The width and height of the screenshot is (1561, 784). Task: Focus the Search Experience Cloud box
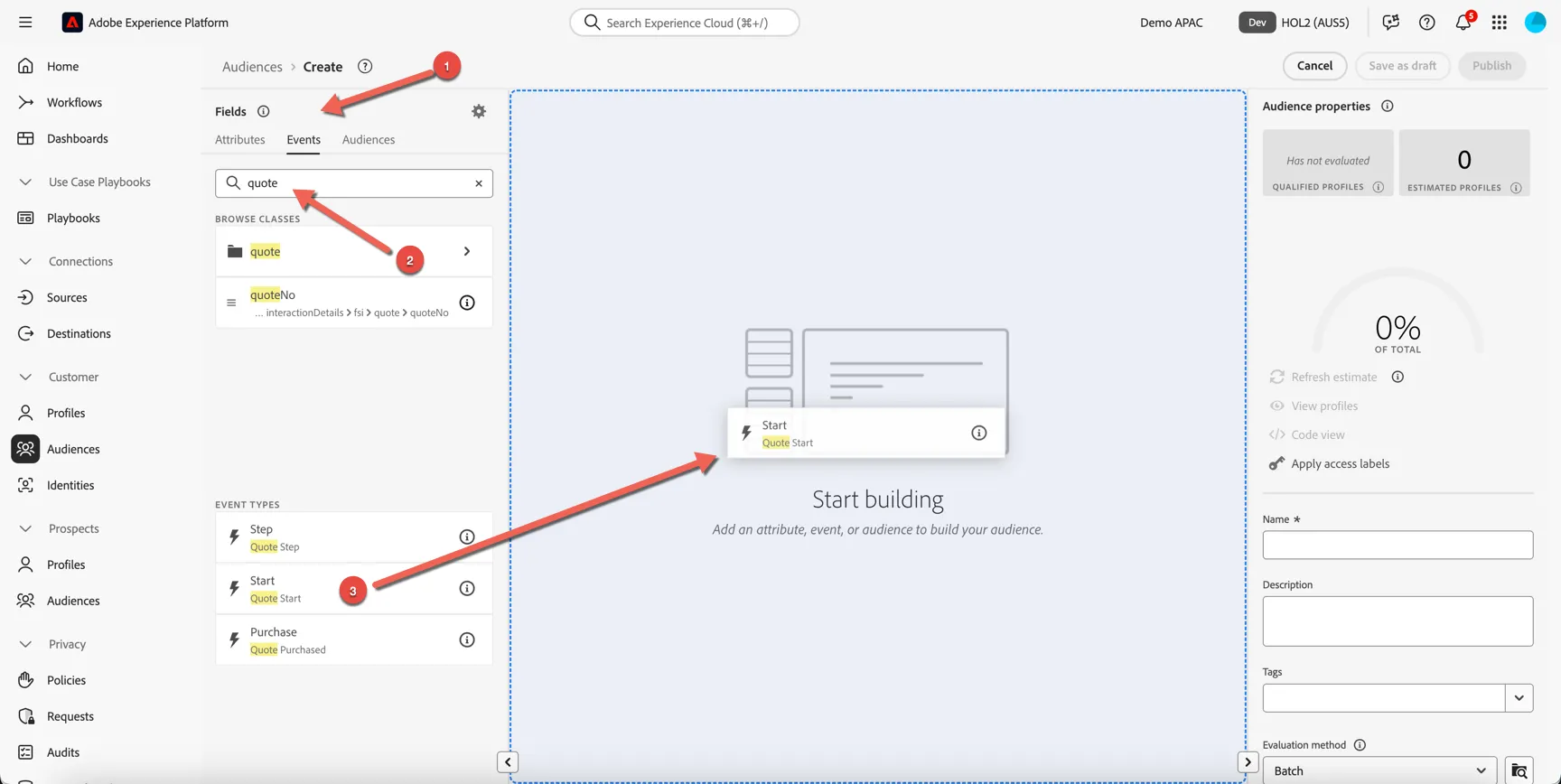point(685,23)
